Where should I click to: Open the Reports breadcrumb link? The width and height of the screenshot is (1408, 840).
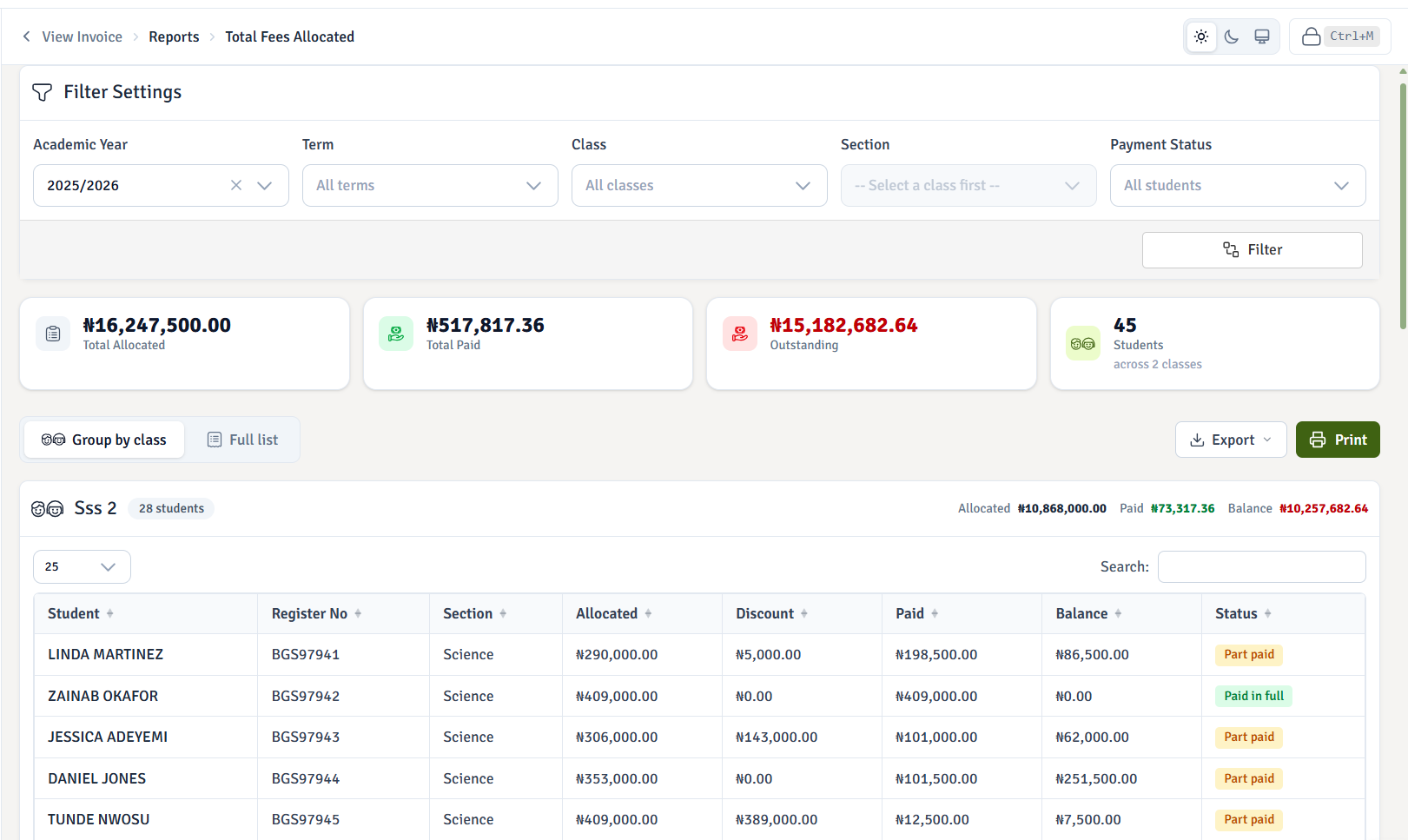(x=174, y=36)
